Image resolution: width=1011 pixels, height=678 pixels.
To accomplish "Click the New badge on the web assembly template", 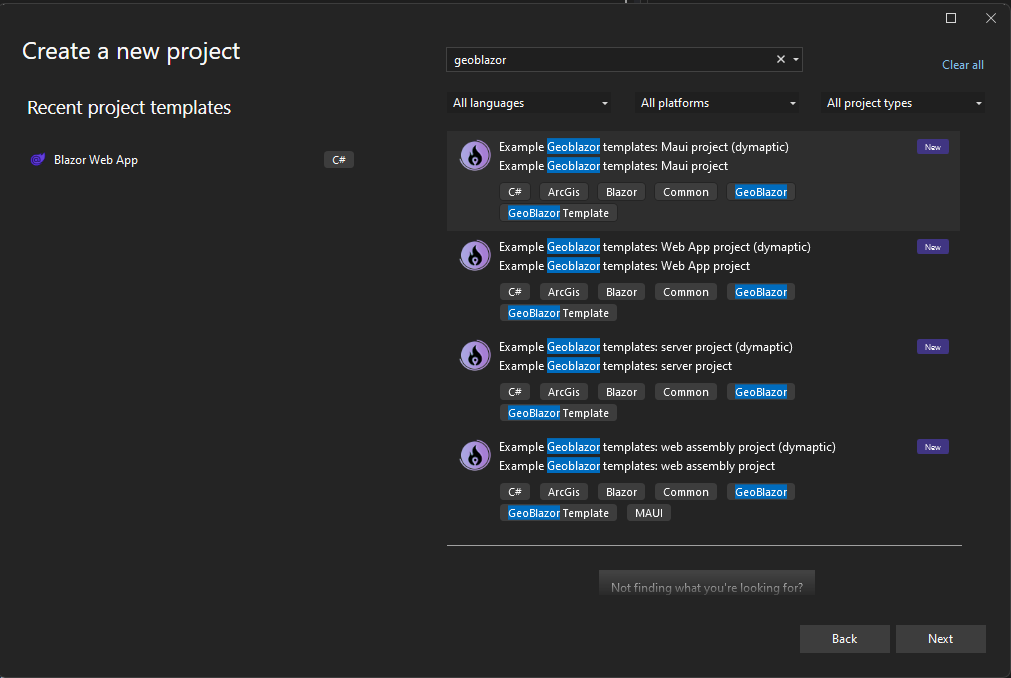I will click(932, 446).
